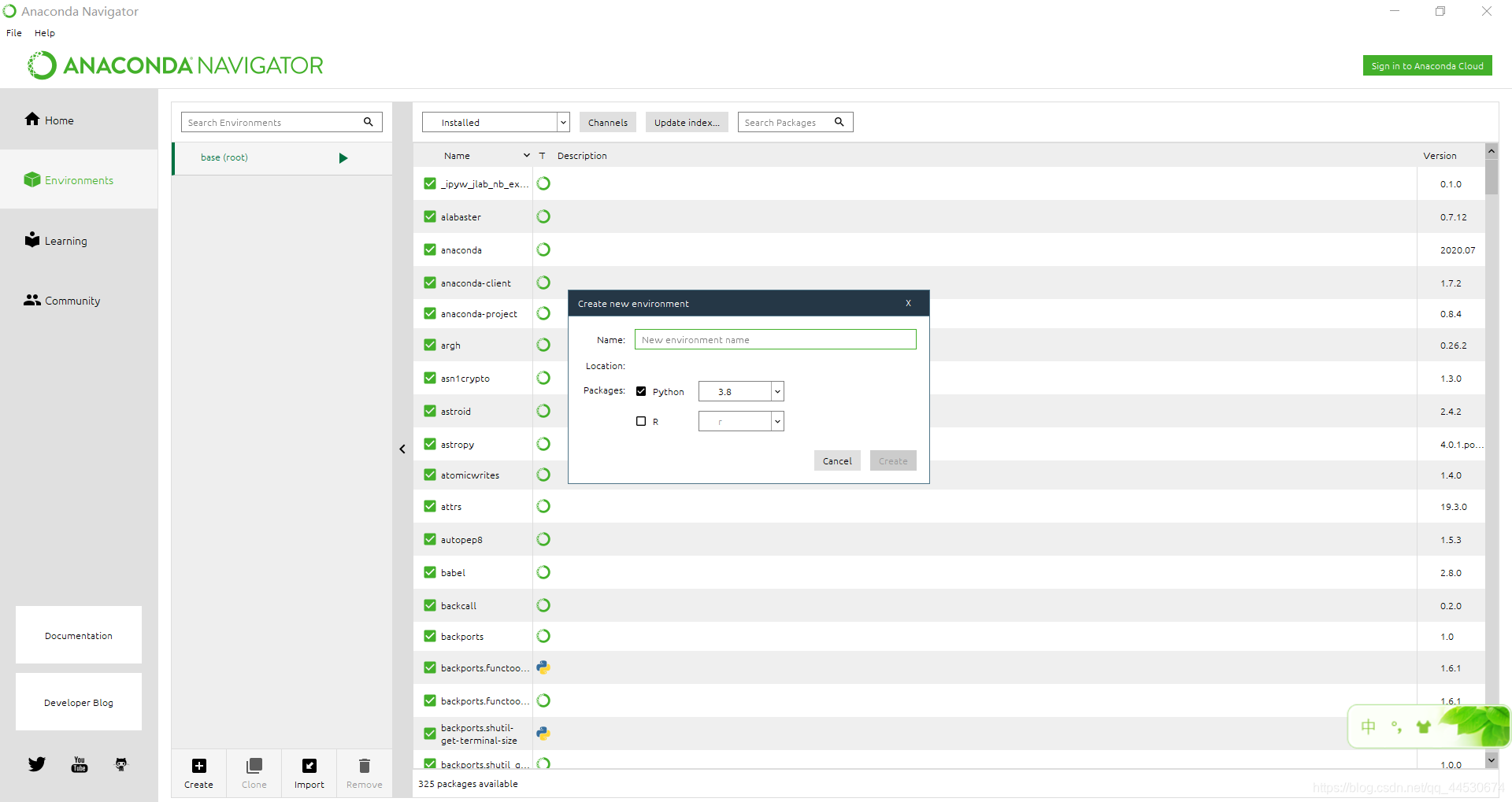The width and height of the screenshot is (1512, 802).
Task: Click the type icon for babel row
Action: point(543,572)
